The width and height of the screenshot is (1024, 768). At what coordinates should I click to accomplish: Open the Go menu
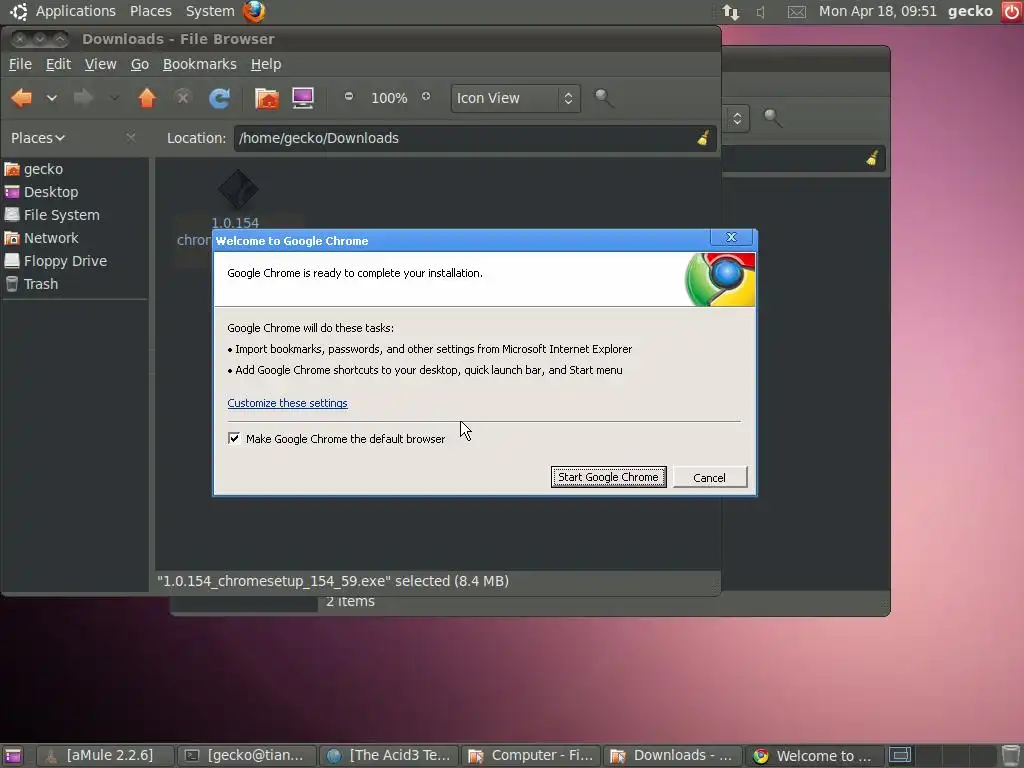(140, 64)
